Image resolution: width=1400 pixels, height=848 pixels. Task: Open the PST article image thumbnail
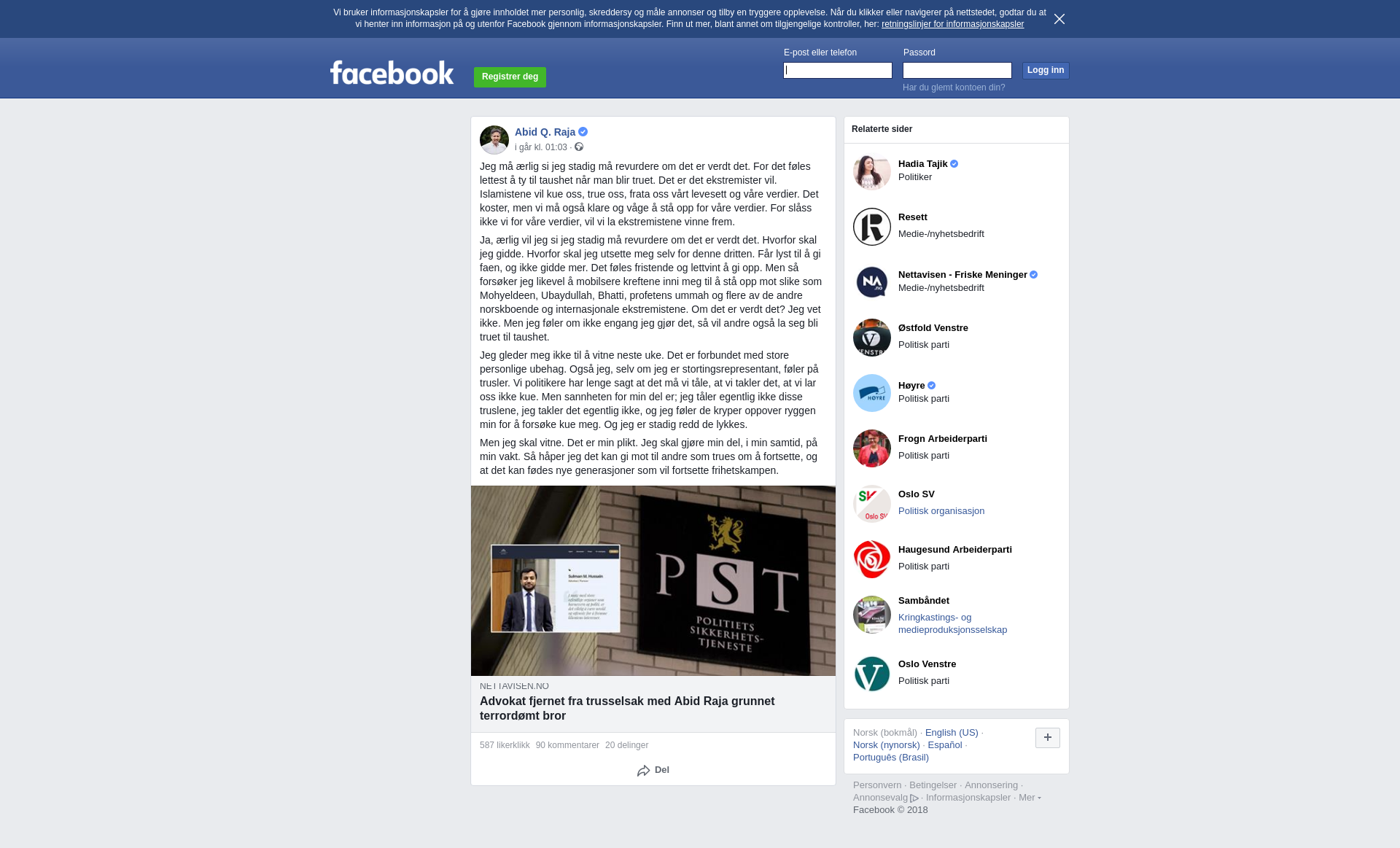pos(653,580)
